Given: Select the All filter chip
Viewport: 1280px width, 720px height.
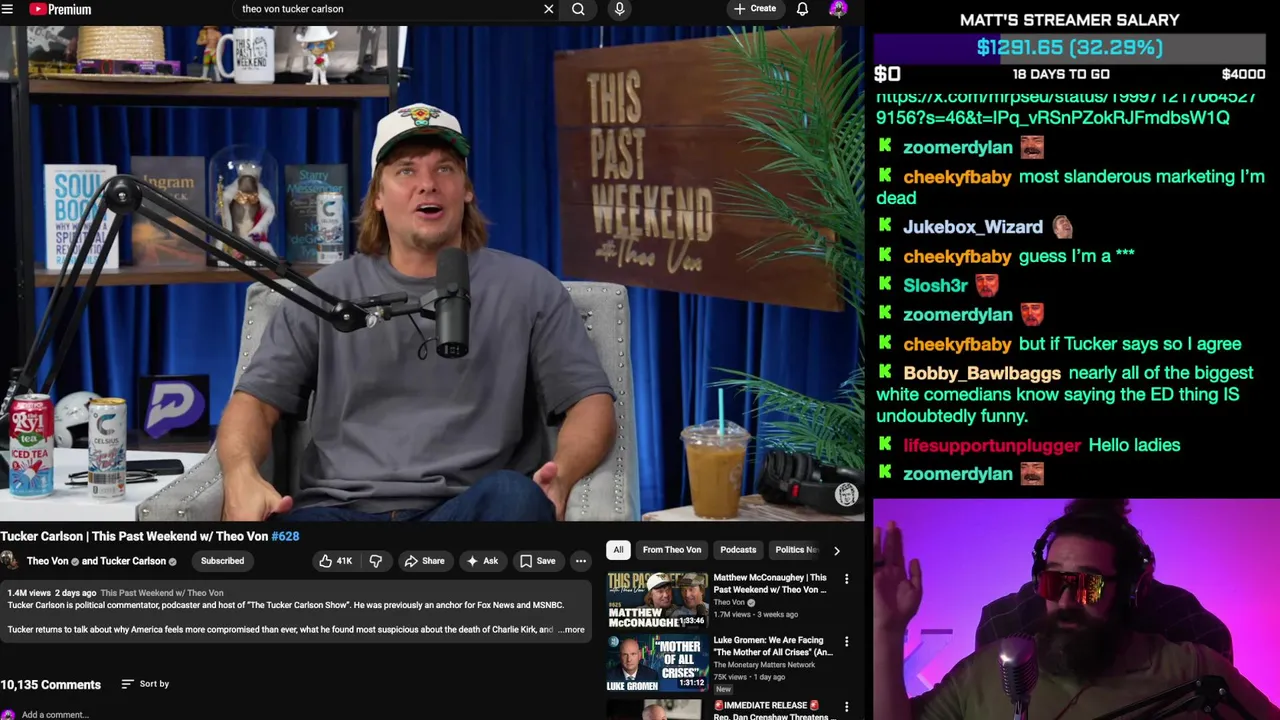Looking at the screenshot, I should tap(618, 550).
